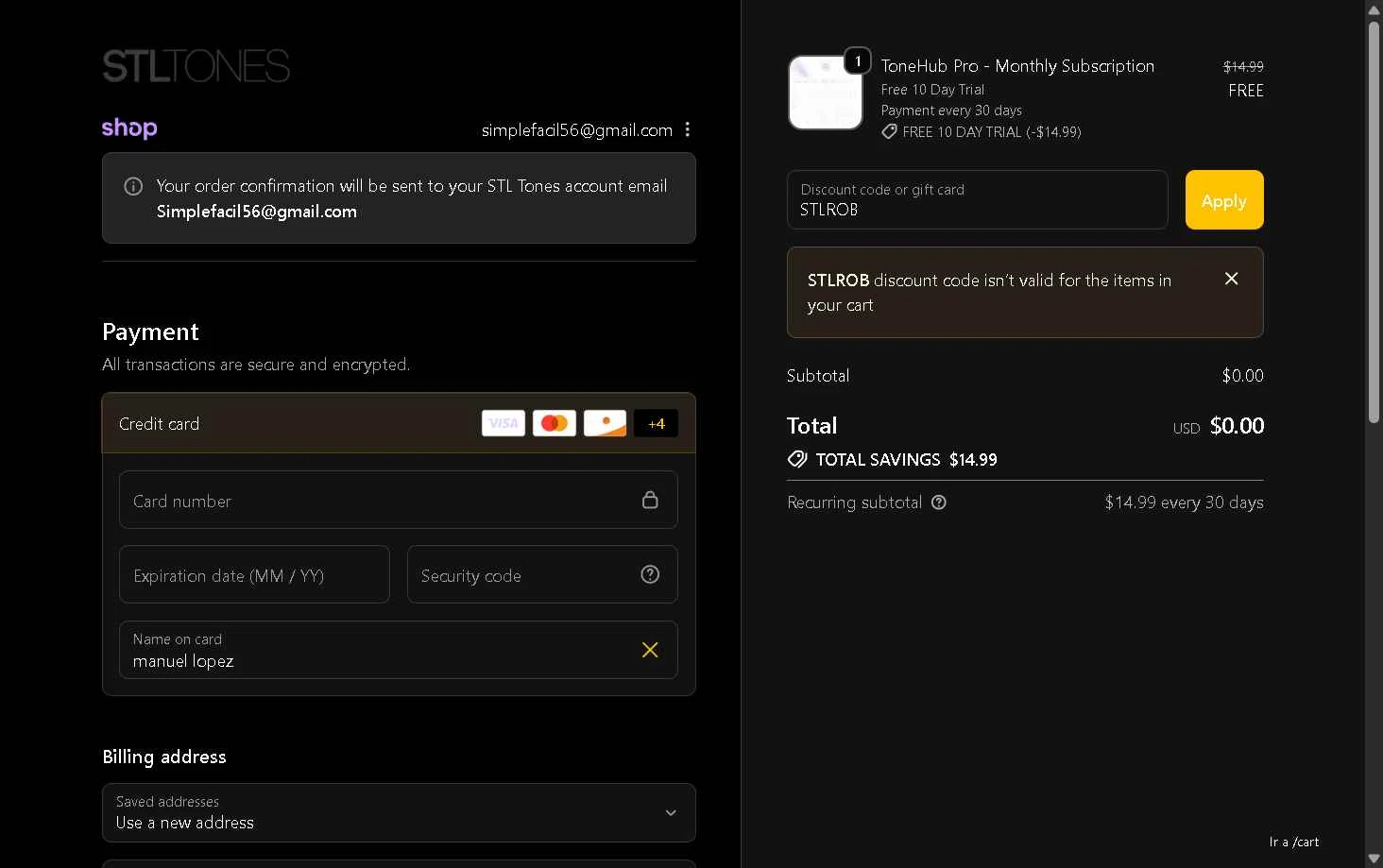1383x868 pixels.
Task: Click the ToneHub Pro - Monthly Subscription title
Action: (x=1017, y=66)
